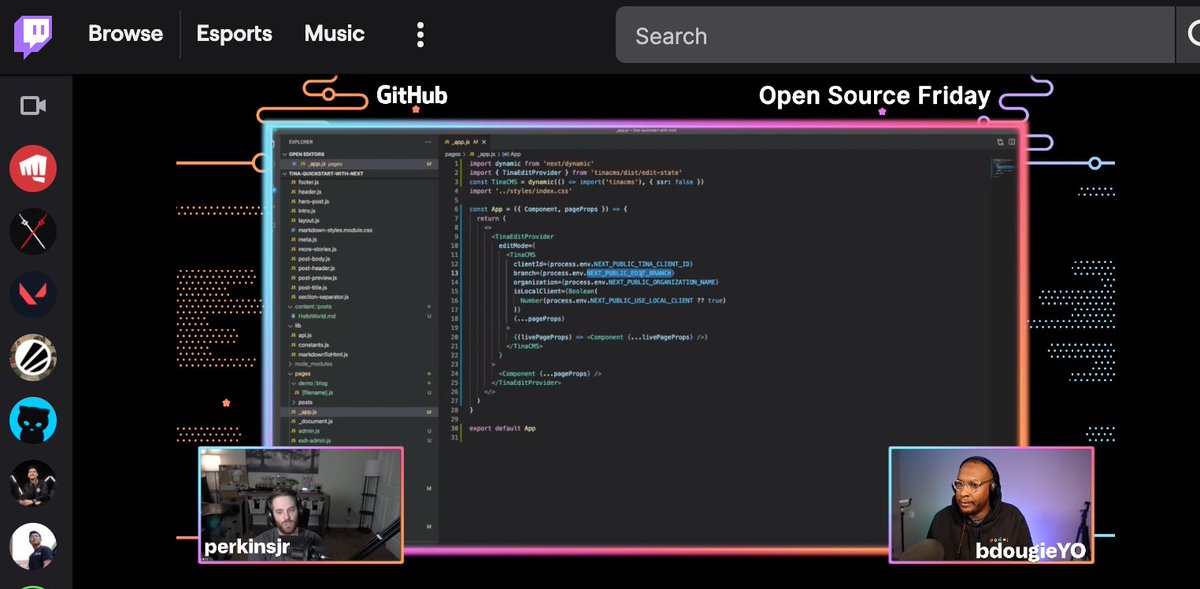Viewport: 1200px width, 589px height.
Task: Focus the Search input field
Action: point(895,36)
